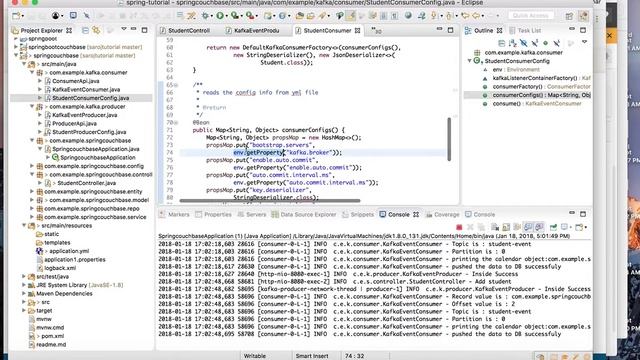This screenshot has width=640, height=360.
Task: Click the Terminate red square in Console
Action: coord(459,227)
